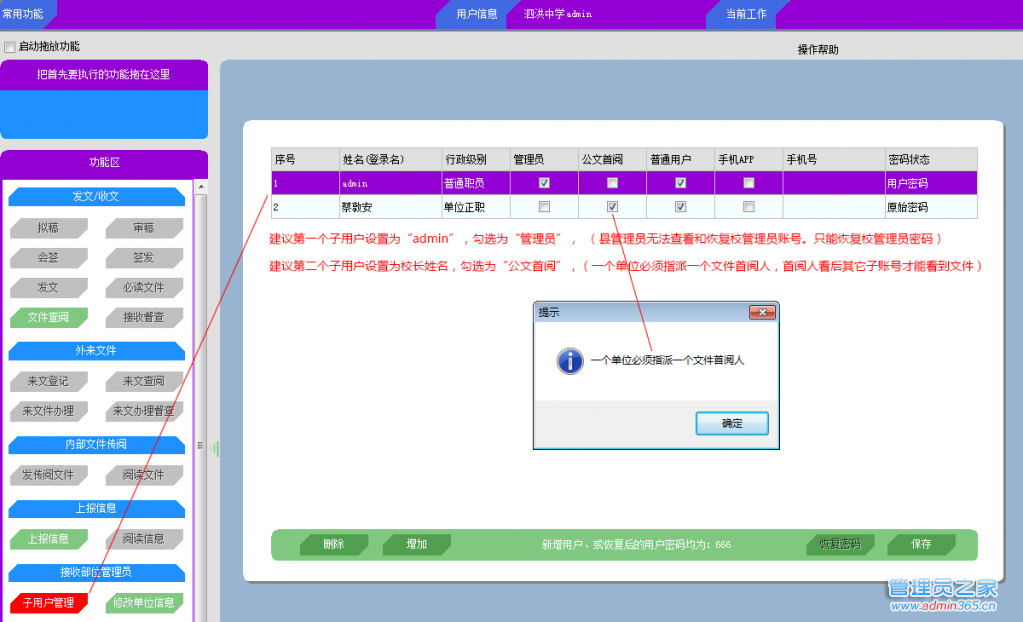
Task: Open the 接收督查 function
Action: pos(144,317)
